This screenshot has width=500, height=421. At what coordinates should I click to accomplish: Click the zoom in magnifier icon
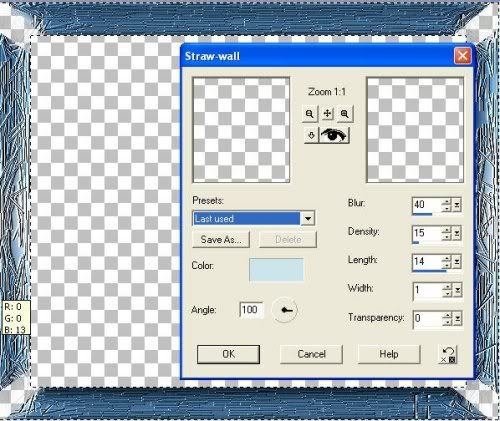(x=345, y=114)
